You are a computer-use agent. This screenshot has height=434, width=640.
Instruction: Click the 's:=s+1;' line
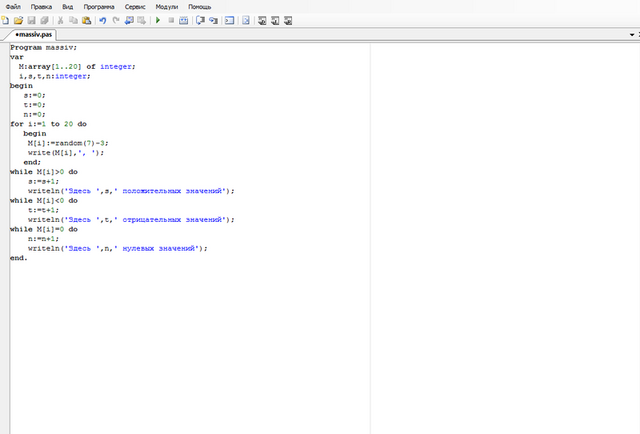click(x=43, y=181)
